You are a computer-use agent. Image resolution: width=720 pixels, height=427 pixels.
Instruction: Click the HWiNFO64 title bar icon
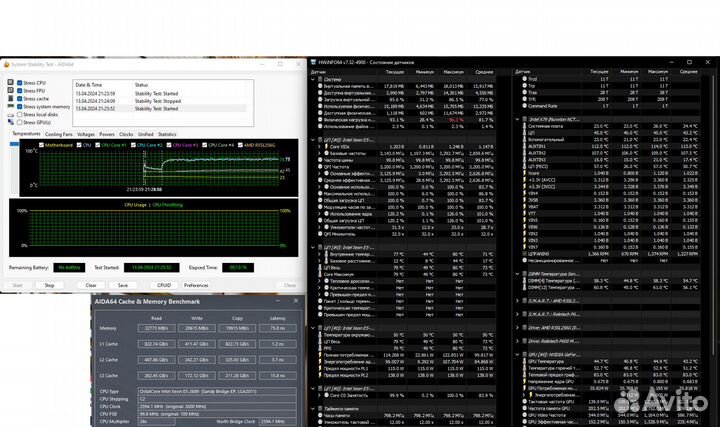tap(314, 62)
